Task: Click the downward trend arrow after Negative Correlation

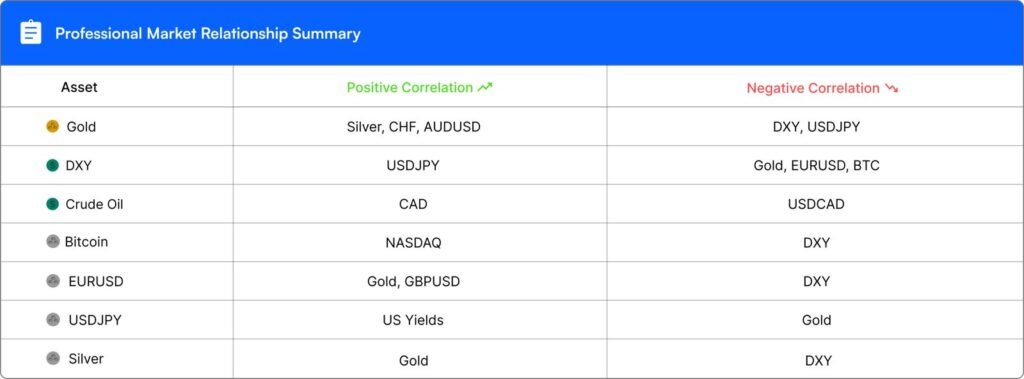Action: [x=891, y=88]
